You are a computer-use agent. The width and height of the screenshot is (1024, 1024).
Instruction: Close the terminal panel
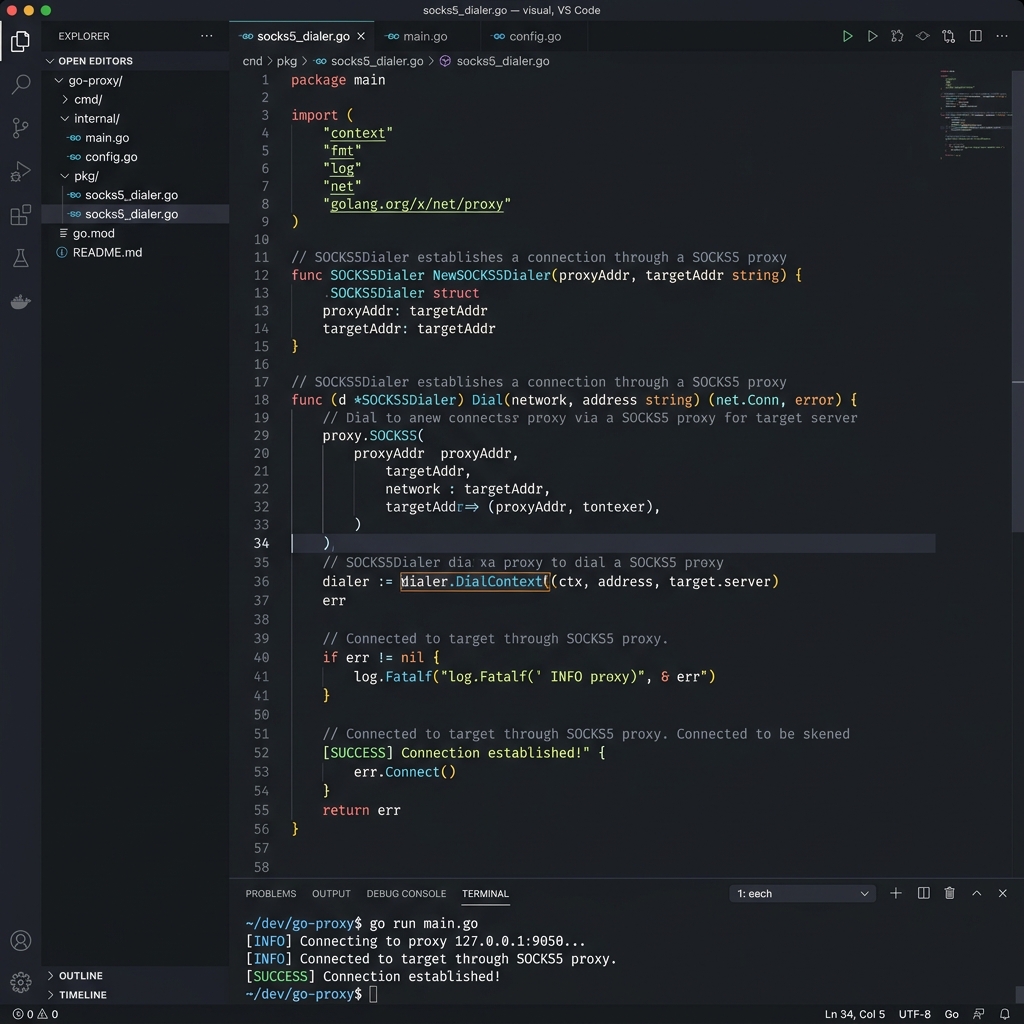pos(1002,893)
